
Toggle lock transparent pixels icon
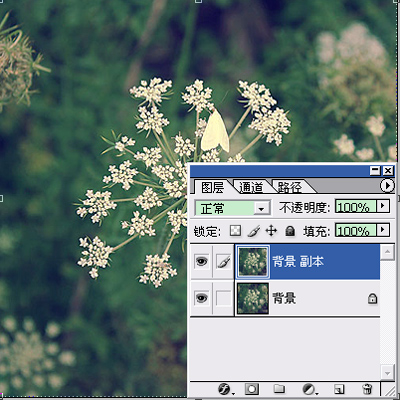[235, 231]
